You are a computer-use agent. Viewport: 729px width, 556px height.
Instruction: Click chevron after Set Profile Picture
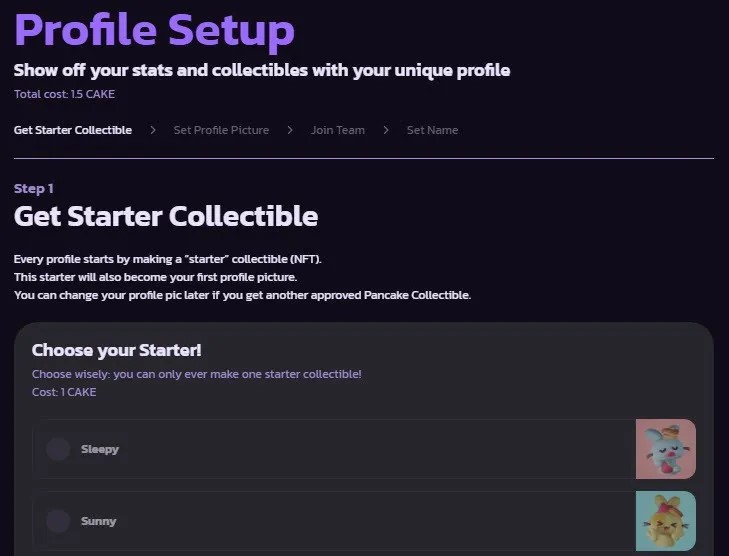pos(290,130)
